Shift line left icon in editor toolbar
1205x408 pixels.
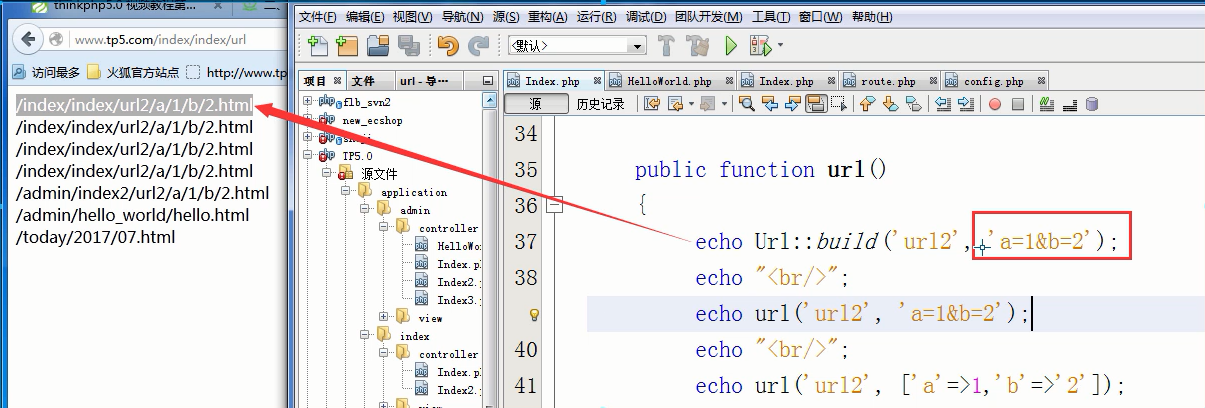pyautogui.click(x=942, y=103)
